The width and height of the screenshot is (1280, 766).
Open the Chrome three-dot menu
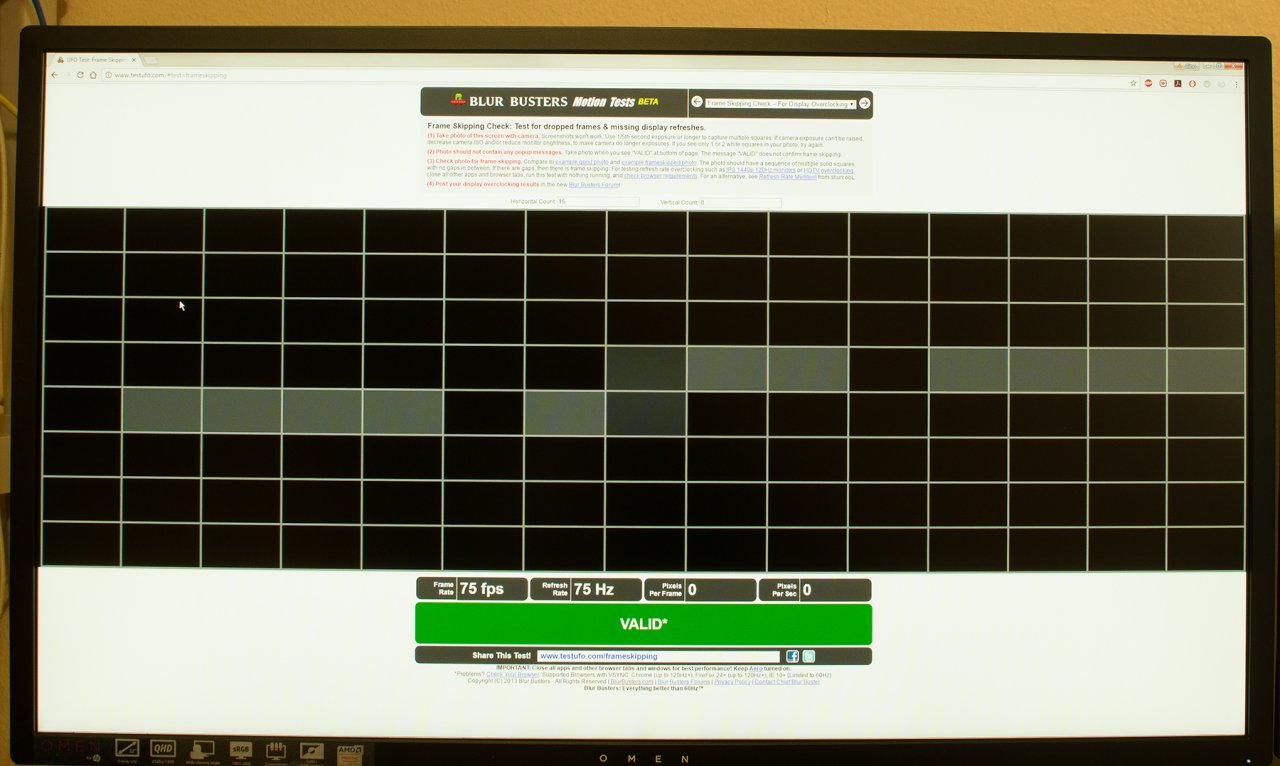click(x=1237, y=84)
